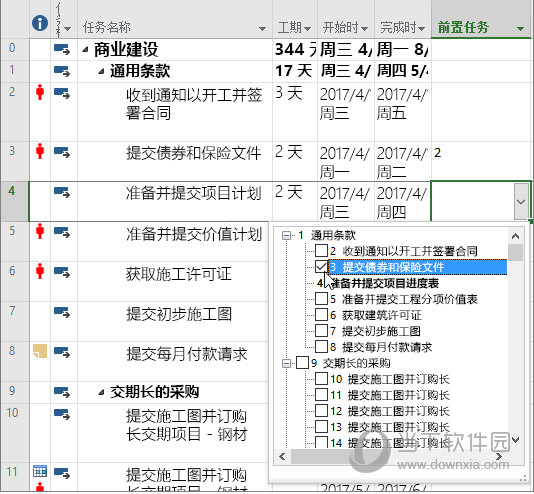Click task mode icon in row 10
This screenshot has width=534, height=494.
pos(62,414)
